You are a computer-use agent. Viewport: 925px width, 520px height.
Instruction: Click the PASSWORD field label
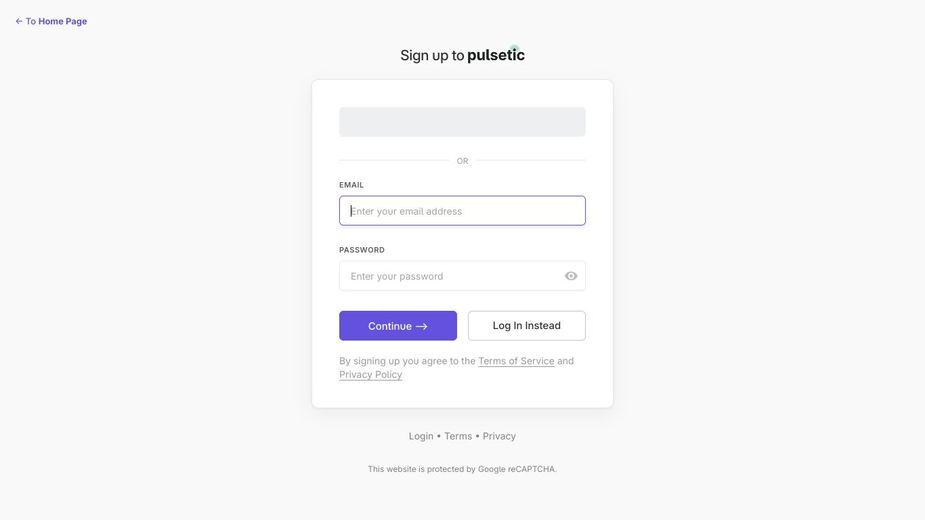[x=362, y=250]
